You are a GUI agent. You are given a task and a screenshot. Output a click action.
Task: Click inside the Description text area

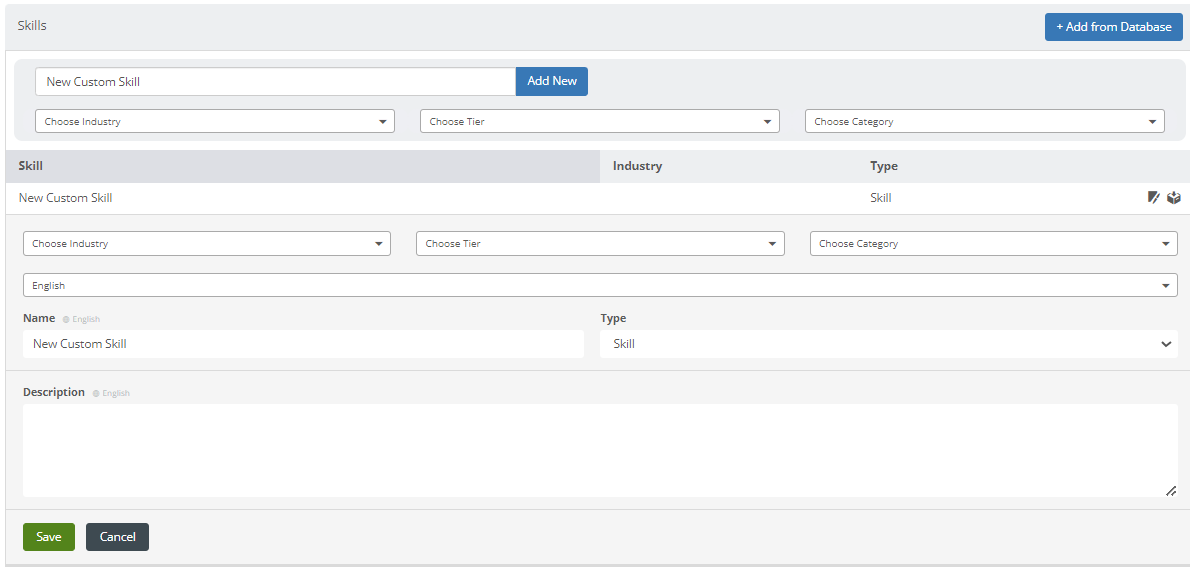click(x=599, y=450)
